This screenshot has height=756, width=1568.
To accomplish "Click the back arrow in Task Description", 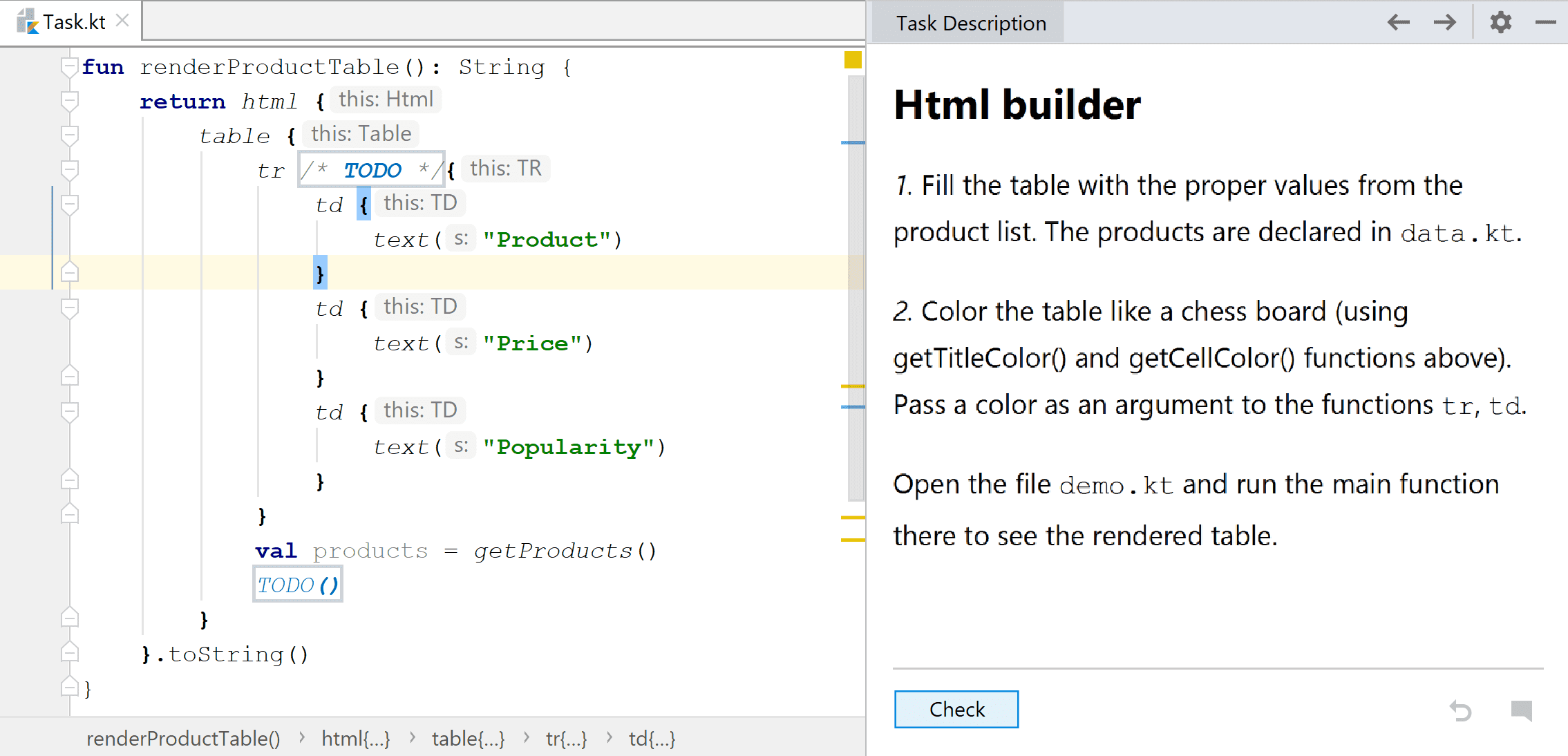I will [x=1398, y=22].
